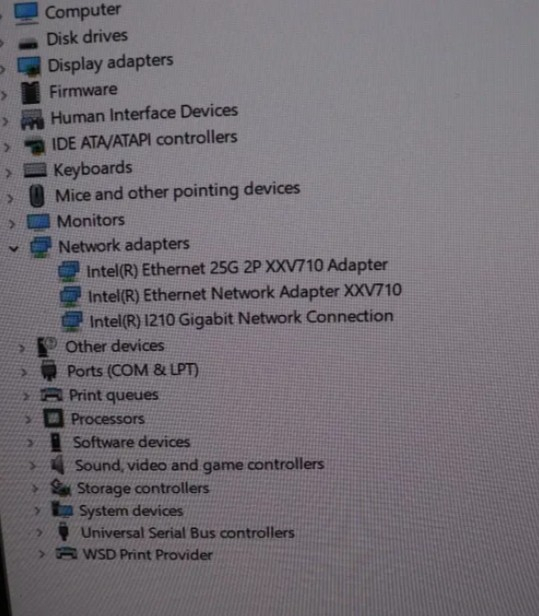Collapse the Network adapters category
The image size is (539, 616).
pos(14,249)
